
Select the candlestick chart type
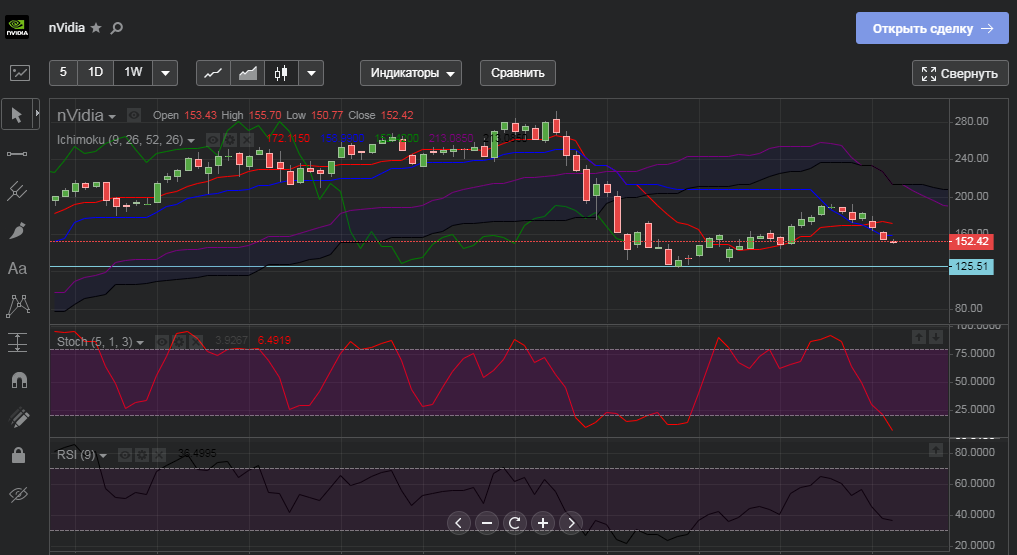pos(281,73)
